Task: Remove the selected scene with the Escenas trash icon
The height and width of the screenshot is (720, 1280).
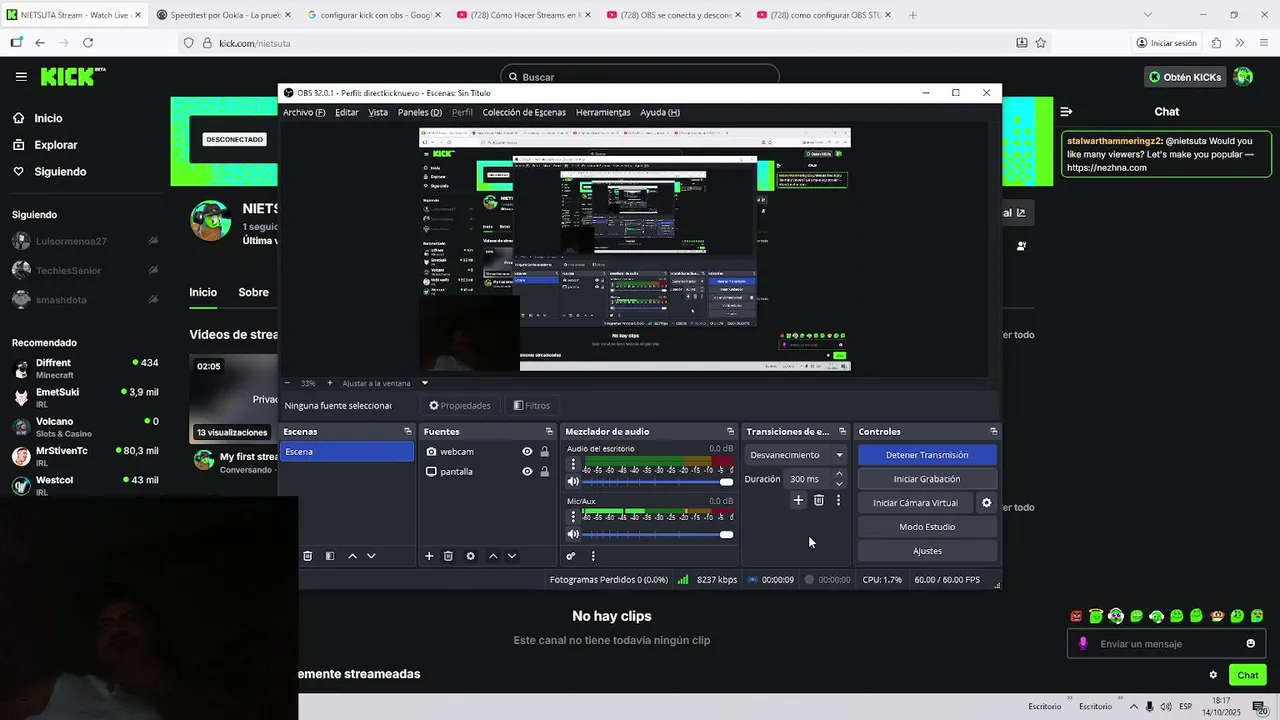Action: 307,556
